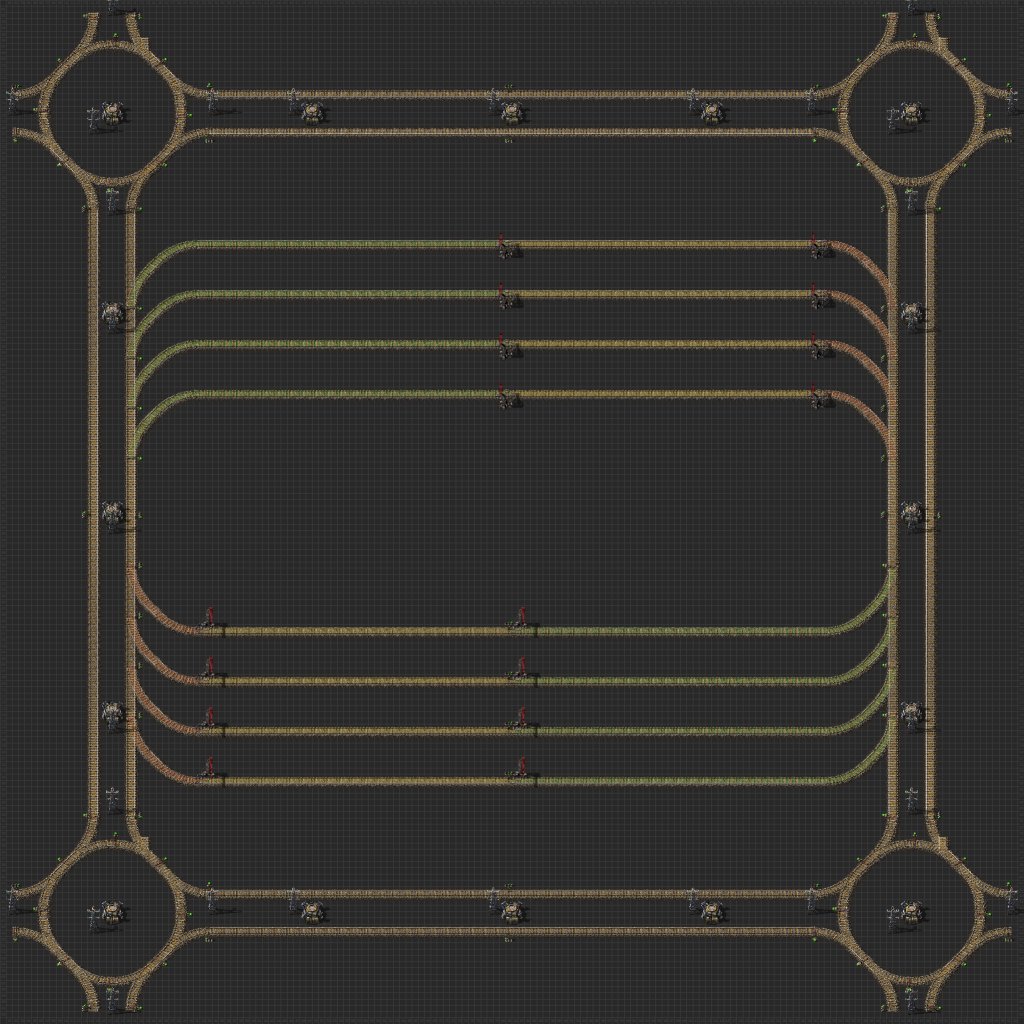Click the middle train stop on the fourth upper siding
This screenshot has height=1024, width=1024.
tap(507, 396)
